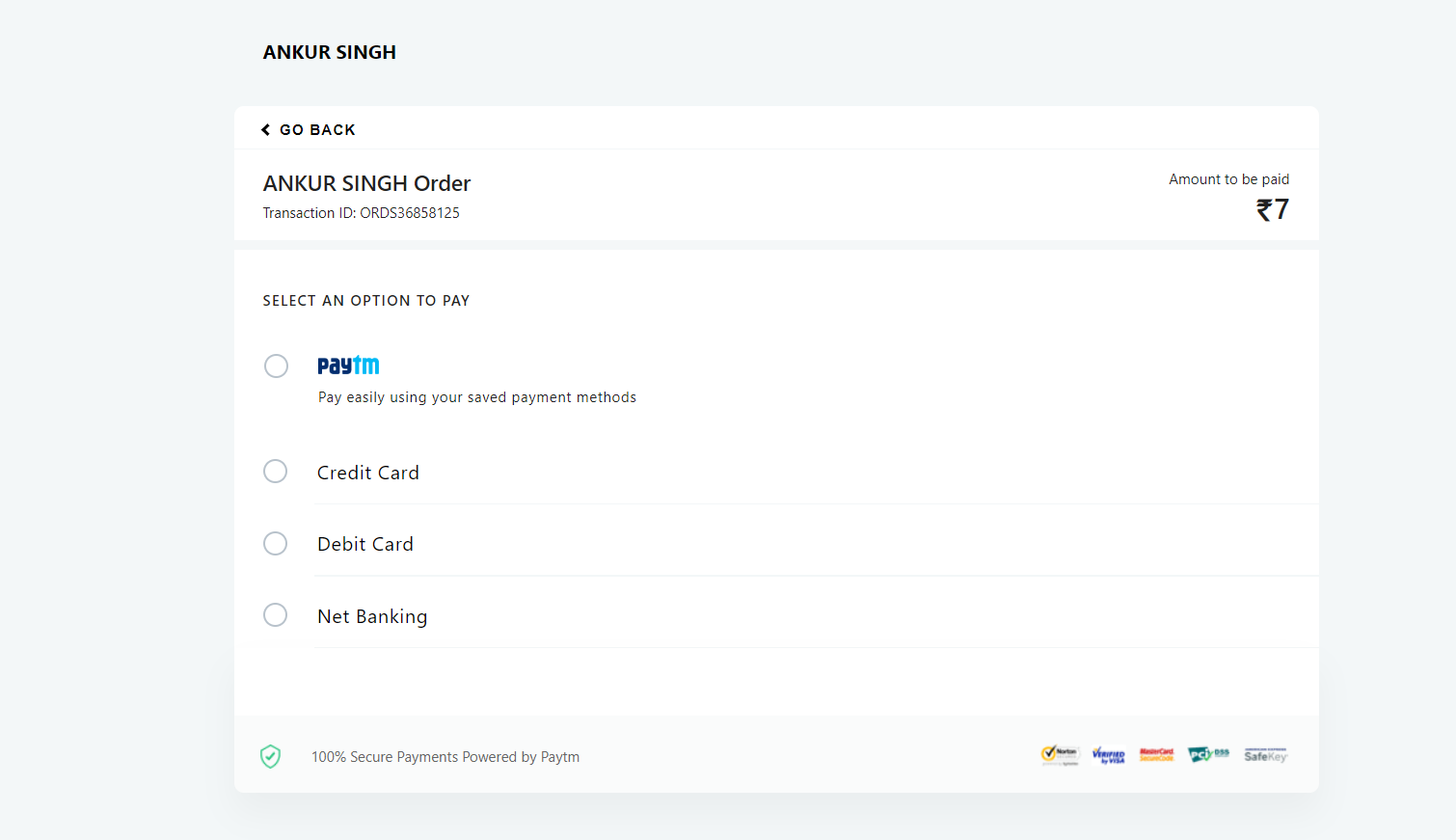The height and width of the screenshot is (840, 1456).
Task: Select the Credit Card radio button
Action: click(276, 472)
